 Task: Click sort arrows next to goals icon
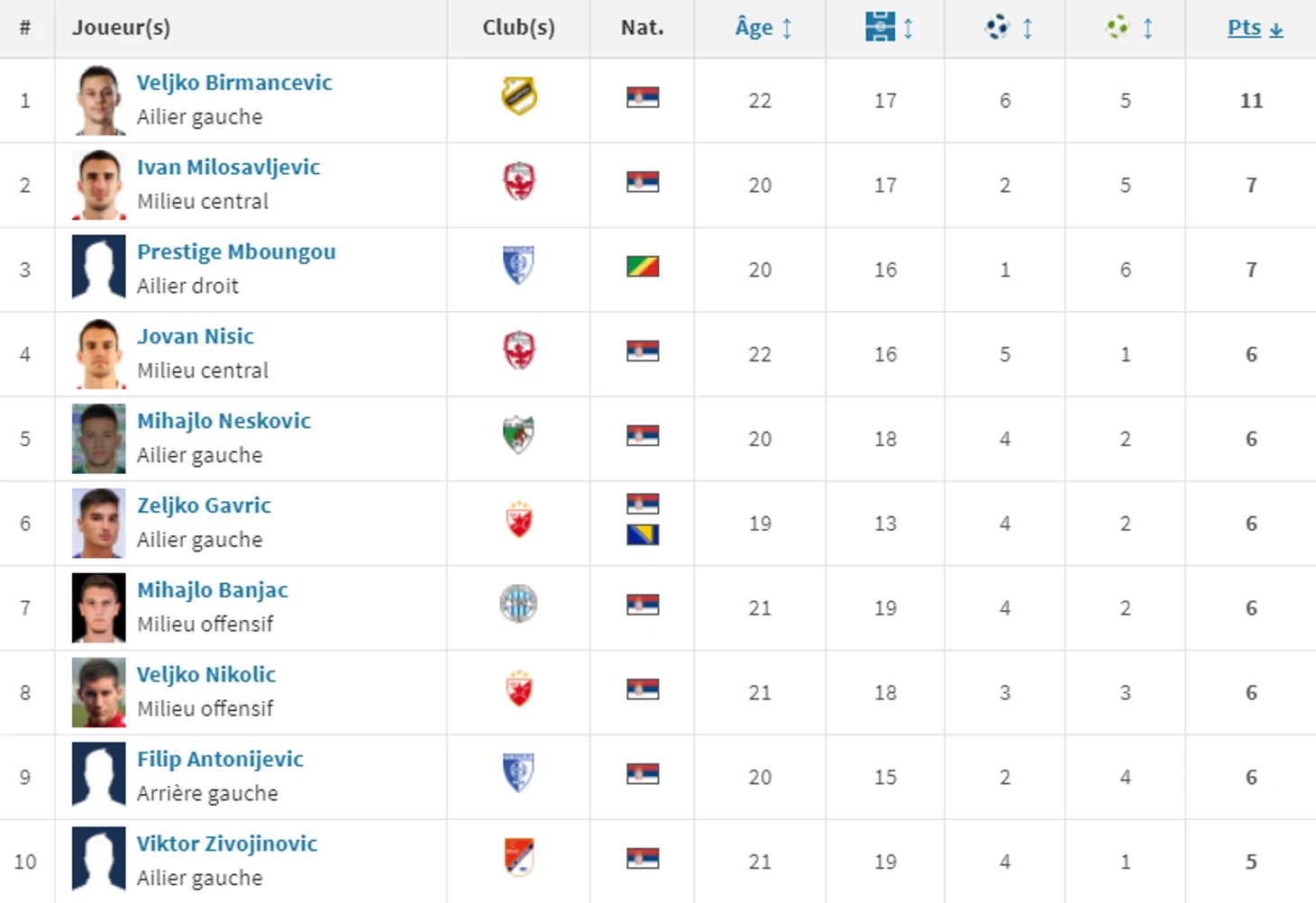(1028, 28)
